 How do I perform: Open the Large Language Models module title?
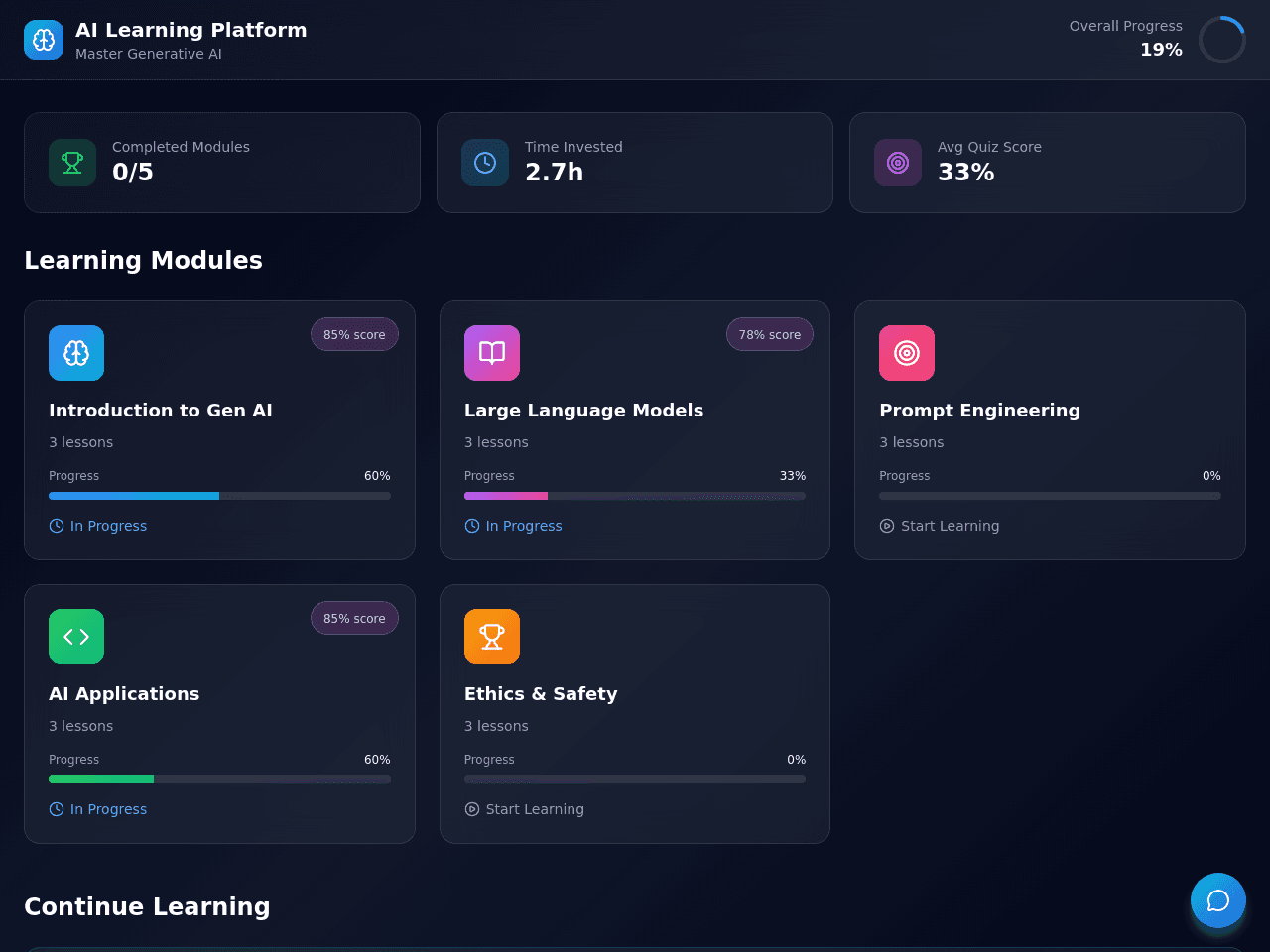coord(583,411)
